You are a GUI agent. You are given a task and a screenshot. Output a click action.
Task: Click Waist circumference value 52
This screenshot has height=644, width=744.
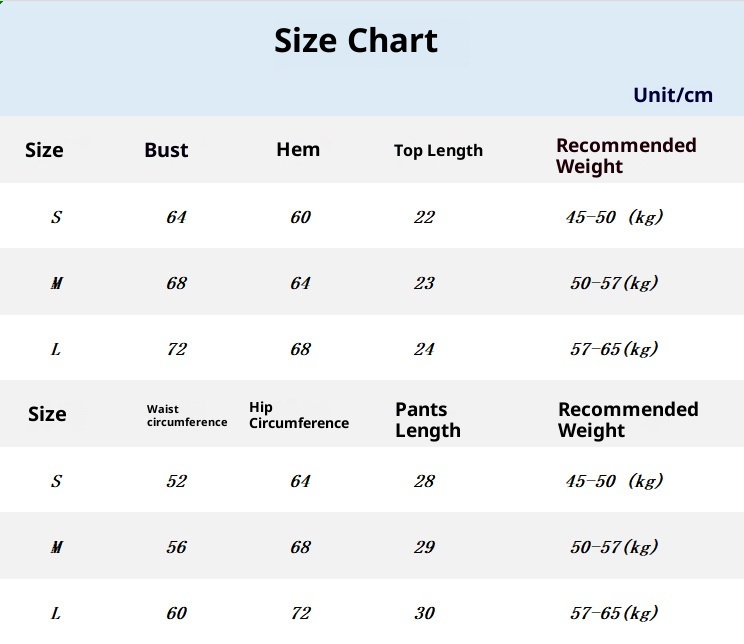(176, 481)
